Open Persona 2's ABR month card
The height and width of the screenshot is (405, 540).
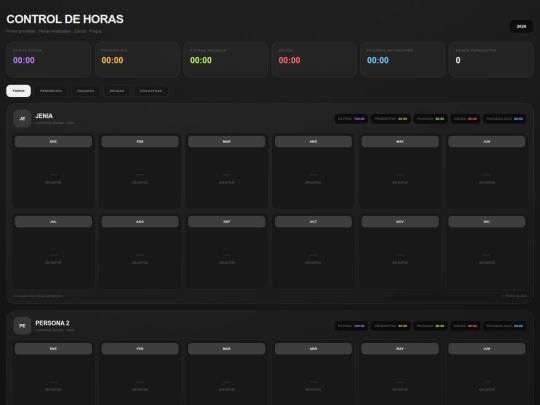click(313, 373)
